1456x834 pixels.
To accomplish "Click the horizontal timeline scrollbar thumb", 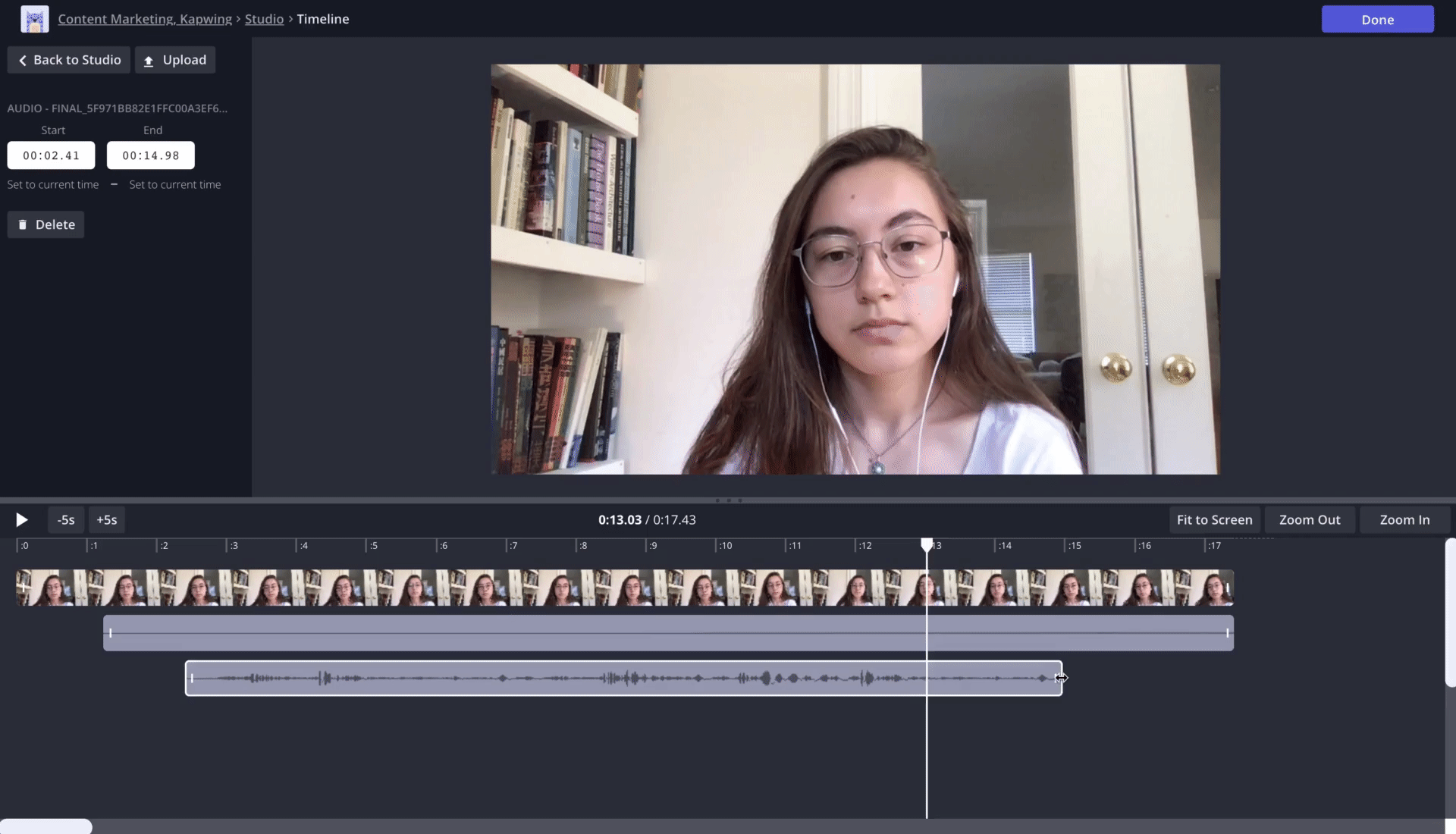I will (x=45, y=826).
